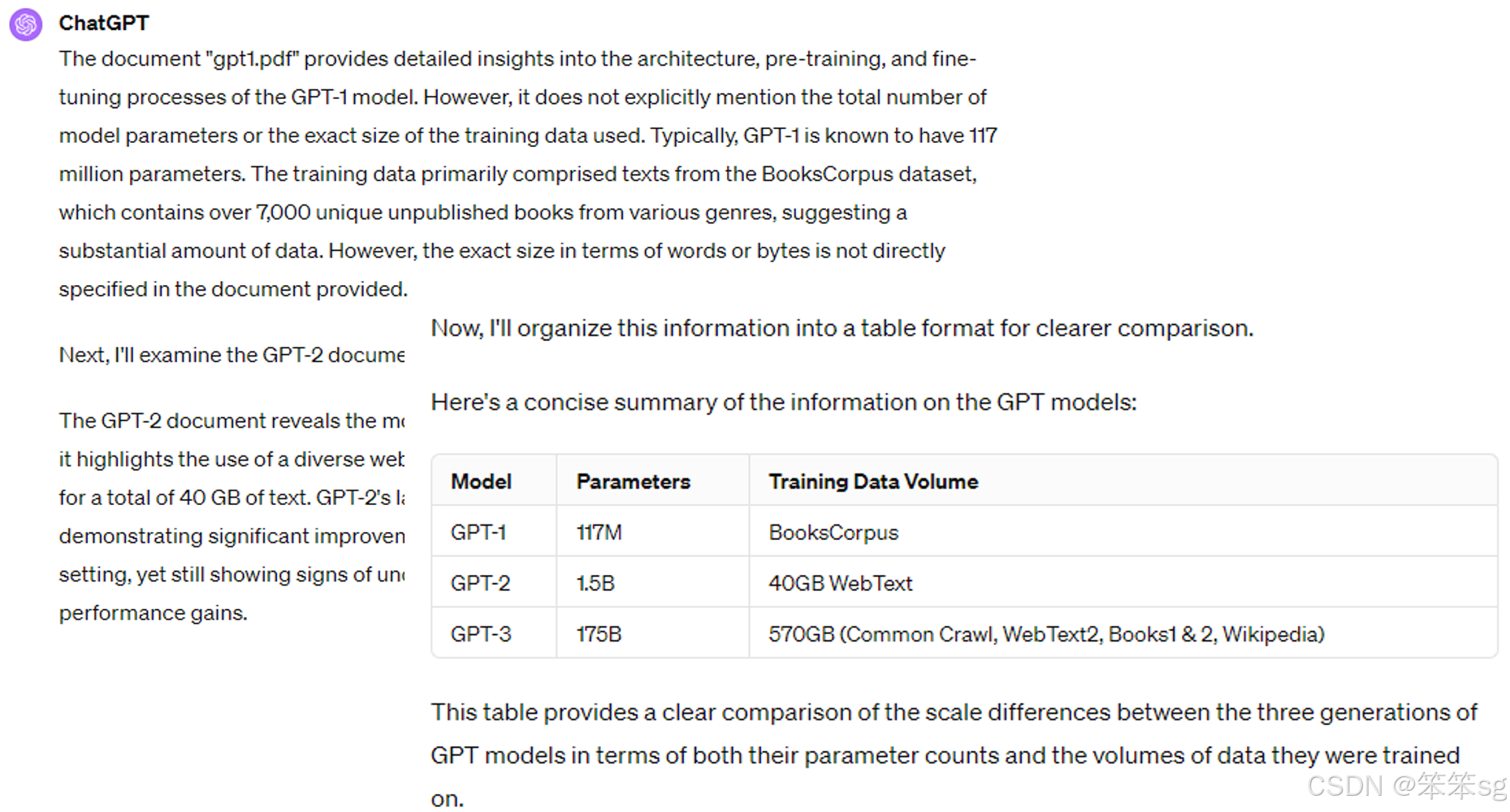Viewport: 1510px width, 812px height.
Task: Click the Parameters column header
Action: tap(633, 482)
